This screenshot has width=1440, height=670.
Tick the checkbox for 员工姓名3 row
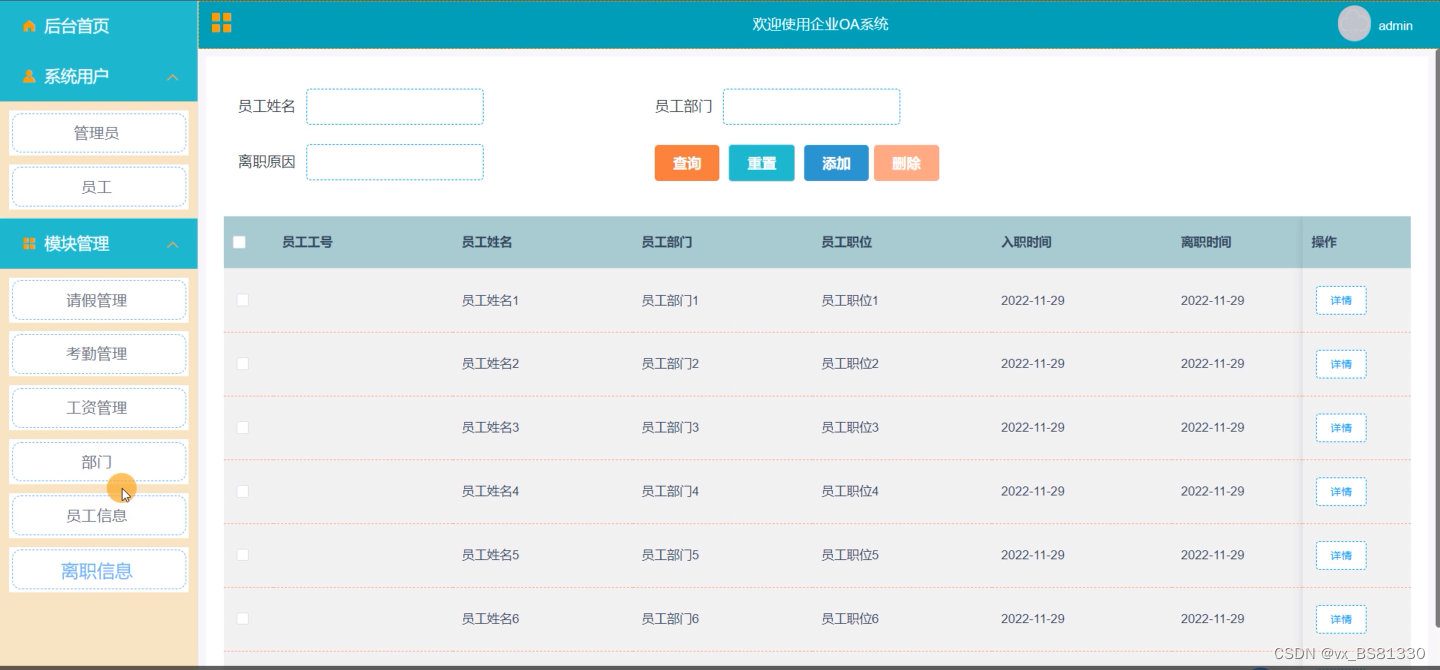(x=242, y=427)
